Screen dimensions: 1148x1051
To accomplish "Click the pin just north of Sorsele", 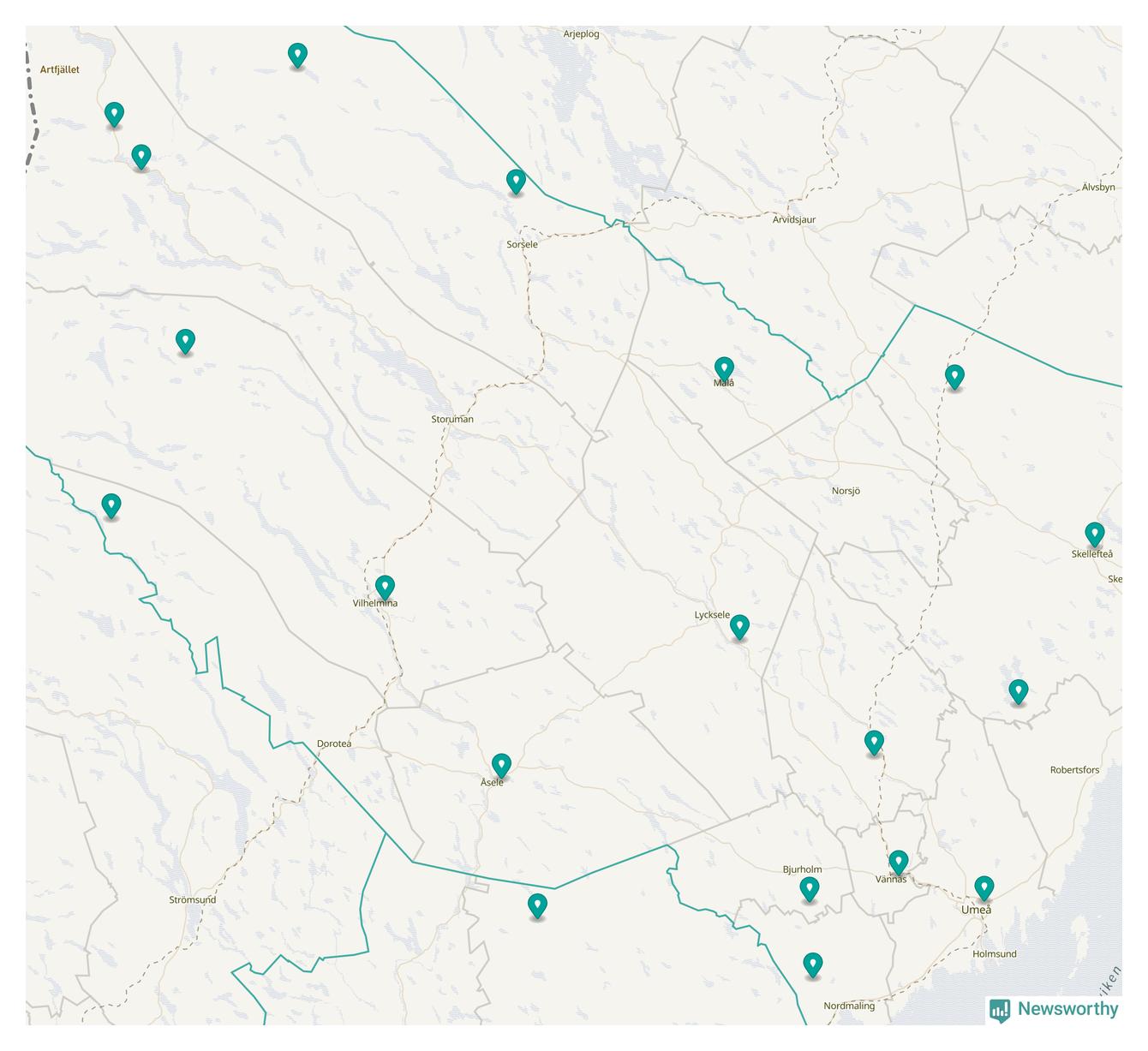I will 515,181.
